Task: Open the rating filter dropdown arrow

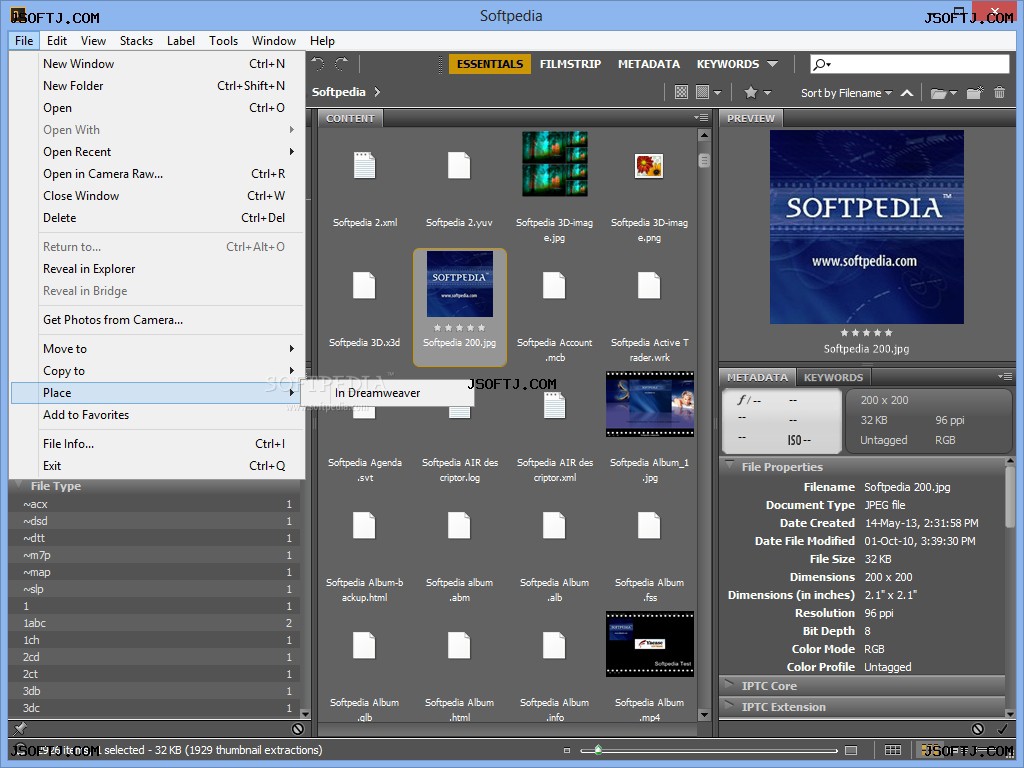Action: pos(767,93)
